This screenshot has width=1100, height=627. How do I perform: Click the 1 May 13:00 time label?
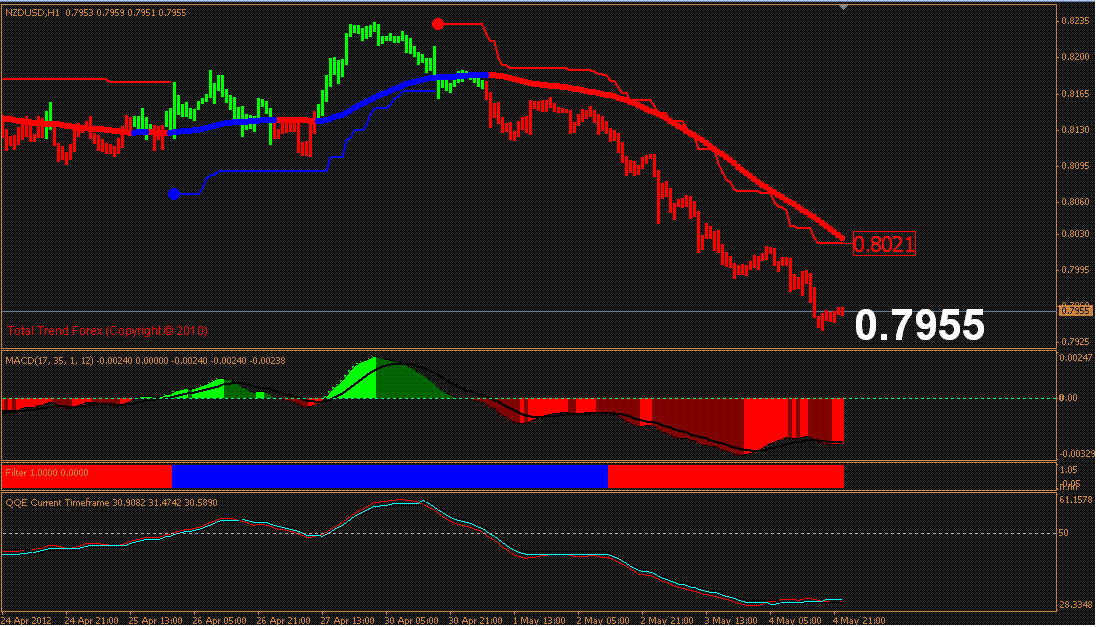pyautogui.click(x=539, y=621)
